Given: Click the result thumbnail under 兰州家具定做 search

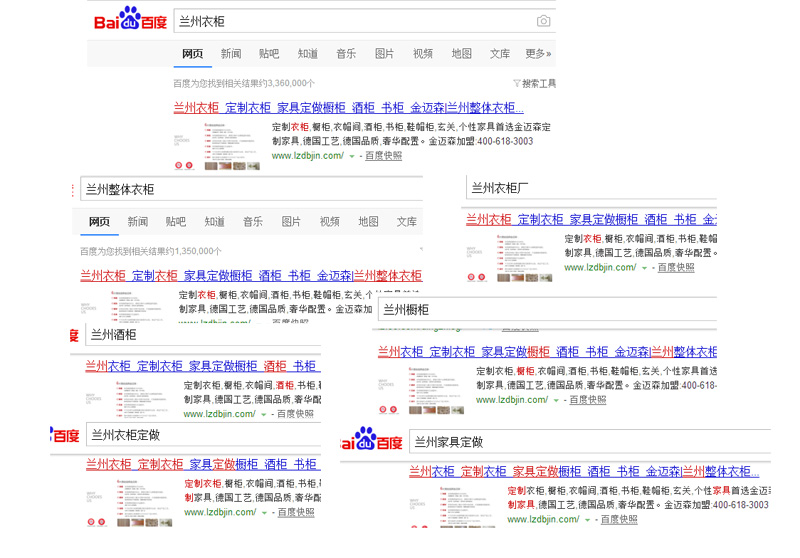Looking at the screenshot, I should 453,506.
